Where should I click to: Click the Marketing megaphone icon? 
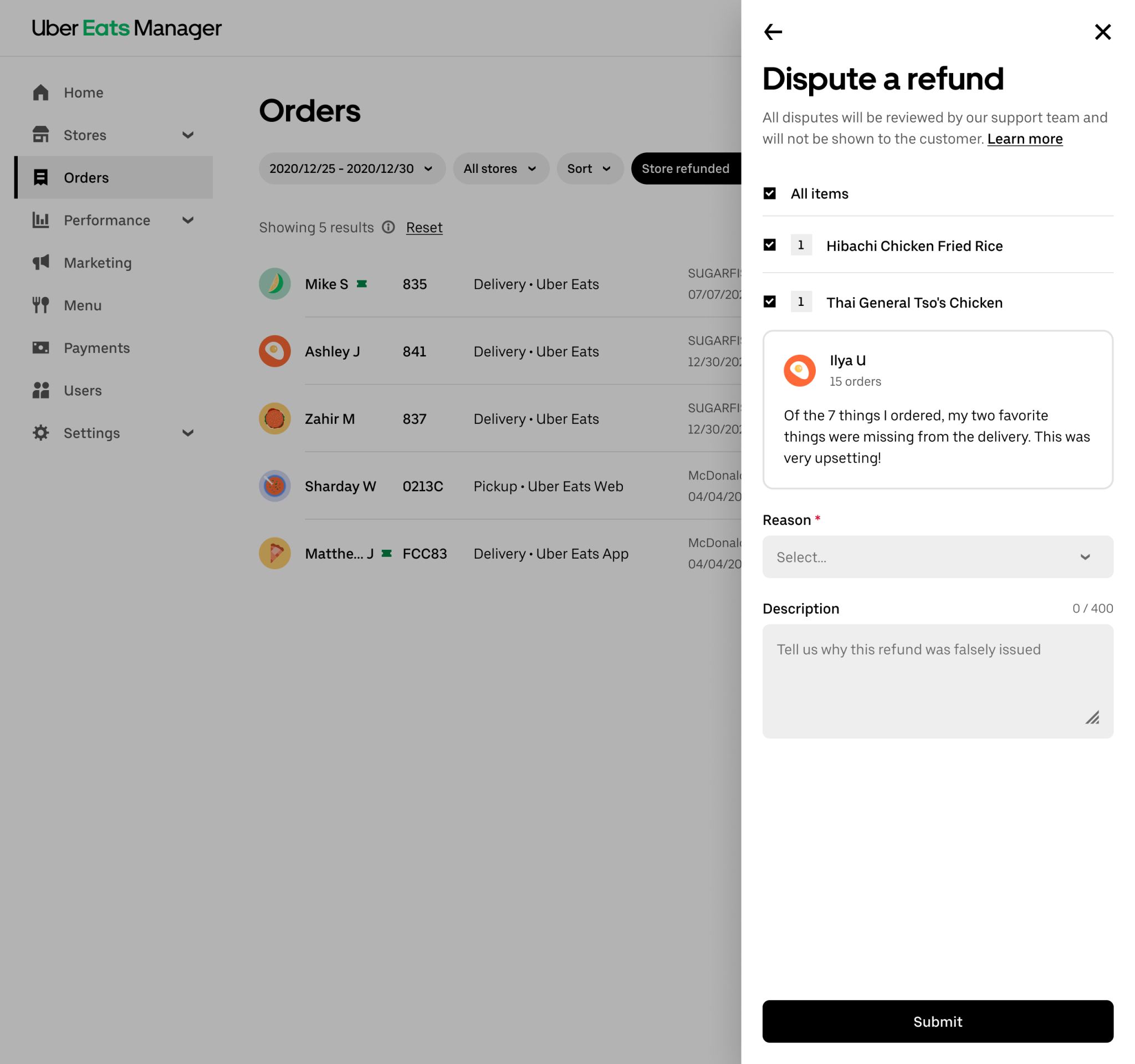point(41,263)
